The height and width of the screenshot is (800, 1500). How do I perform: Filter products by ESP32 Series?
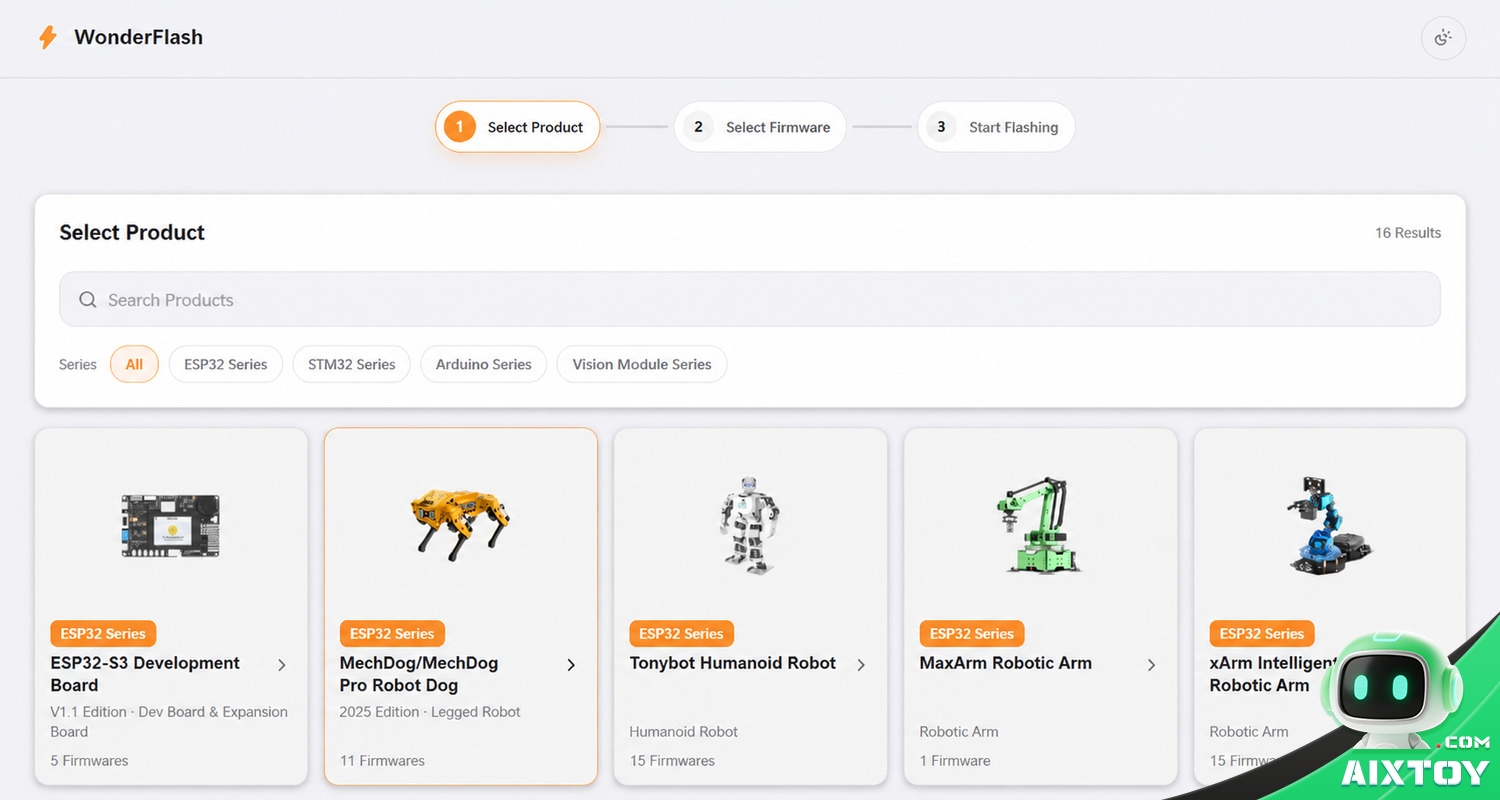226,364
